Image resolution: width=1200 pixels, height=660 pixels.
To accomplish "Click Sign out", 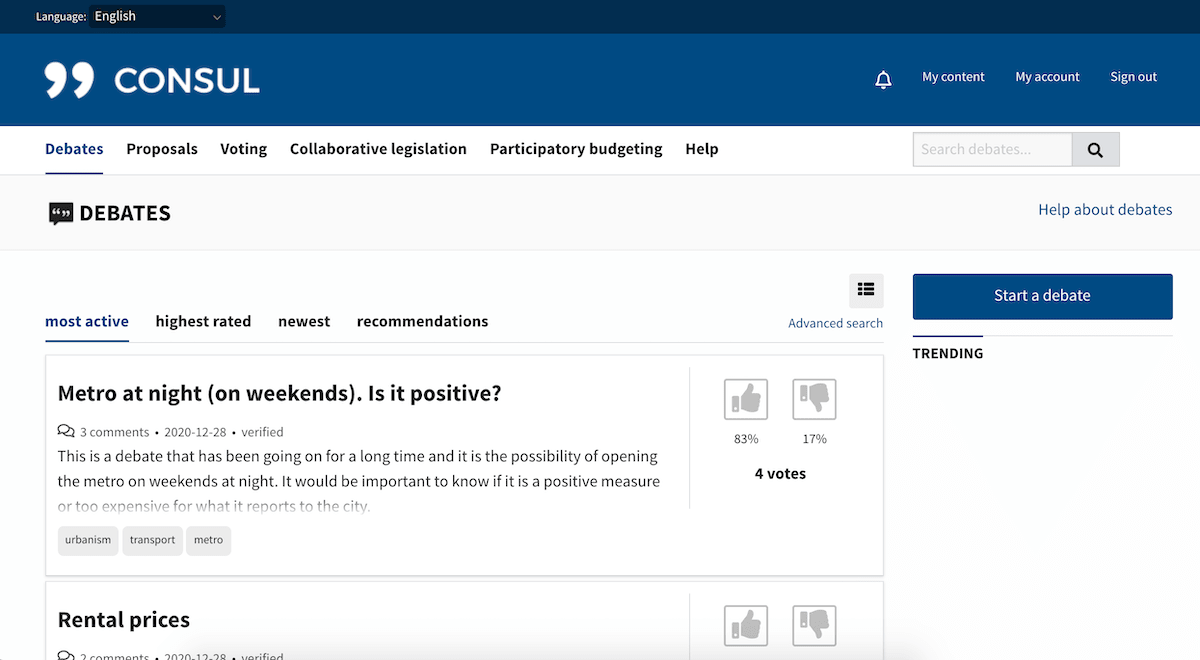I will point(1133,77).
